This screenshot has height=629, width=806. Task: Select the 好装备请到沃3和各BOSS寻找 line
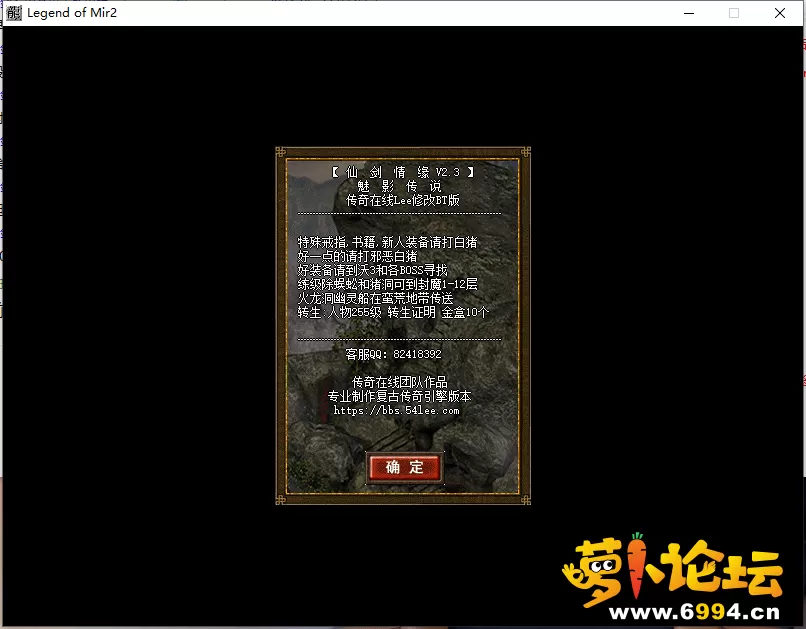(372, 270)
